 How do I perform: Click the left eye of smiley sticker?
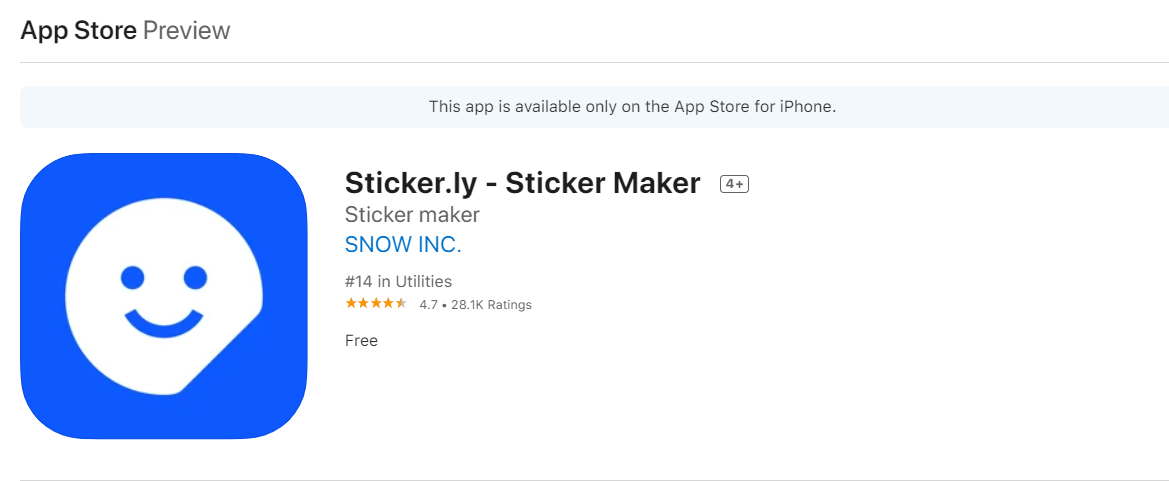[133, 277]
